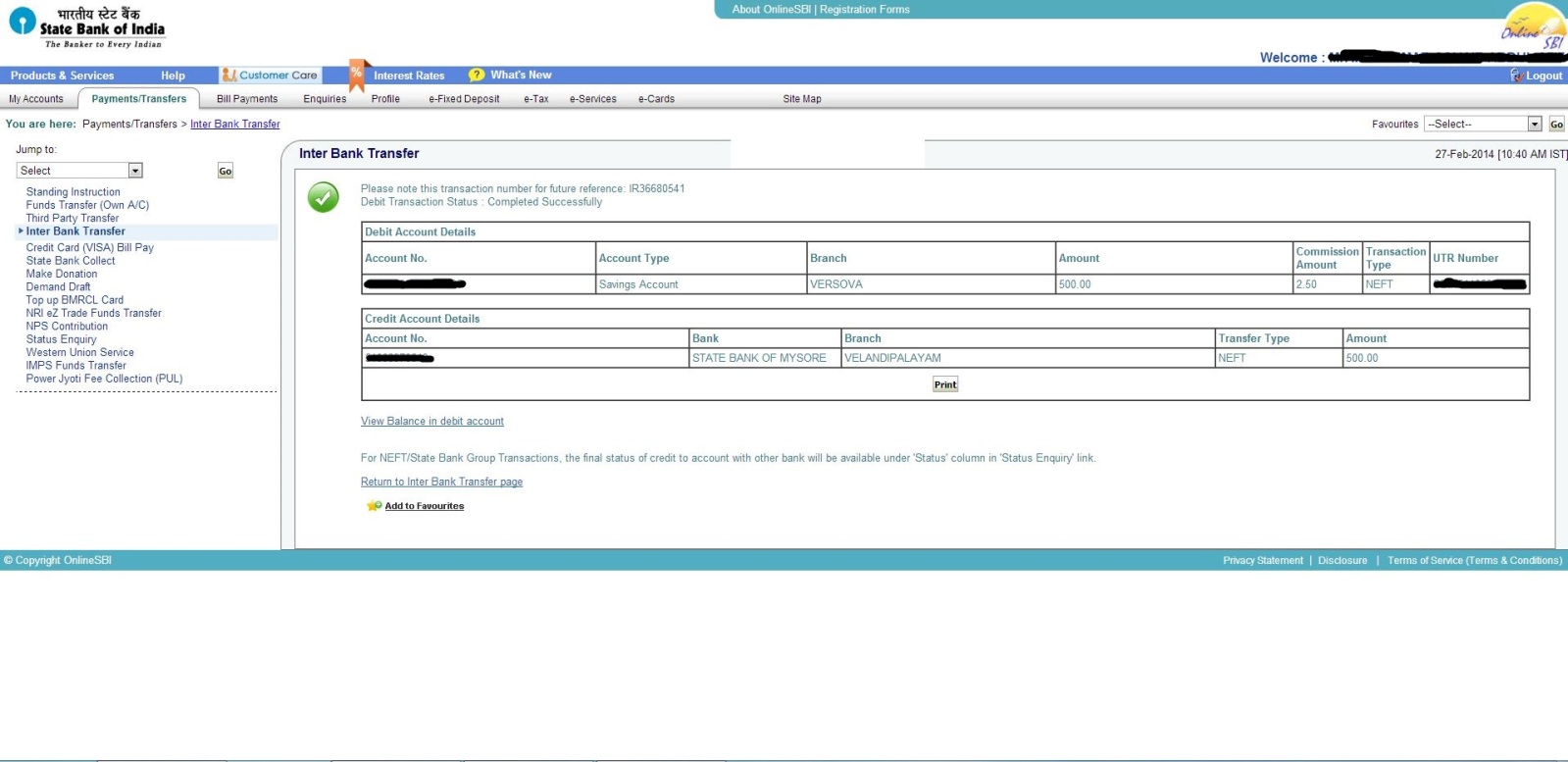The width and height of the screenshot is (1568, 762).
Task: Click About OnlineSBI link
Action: coord(772,9)
